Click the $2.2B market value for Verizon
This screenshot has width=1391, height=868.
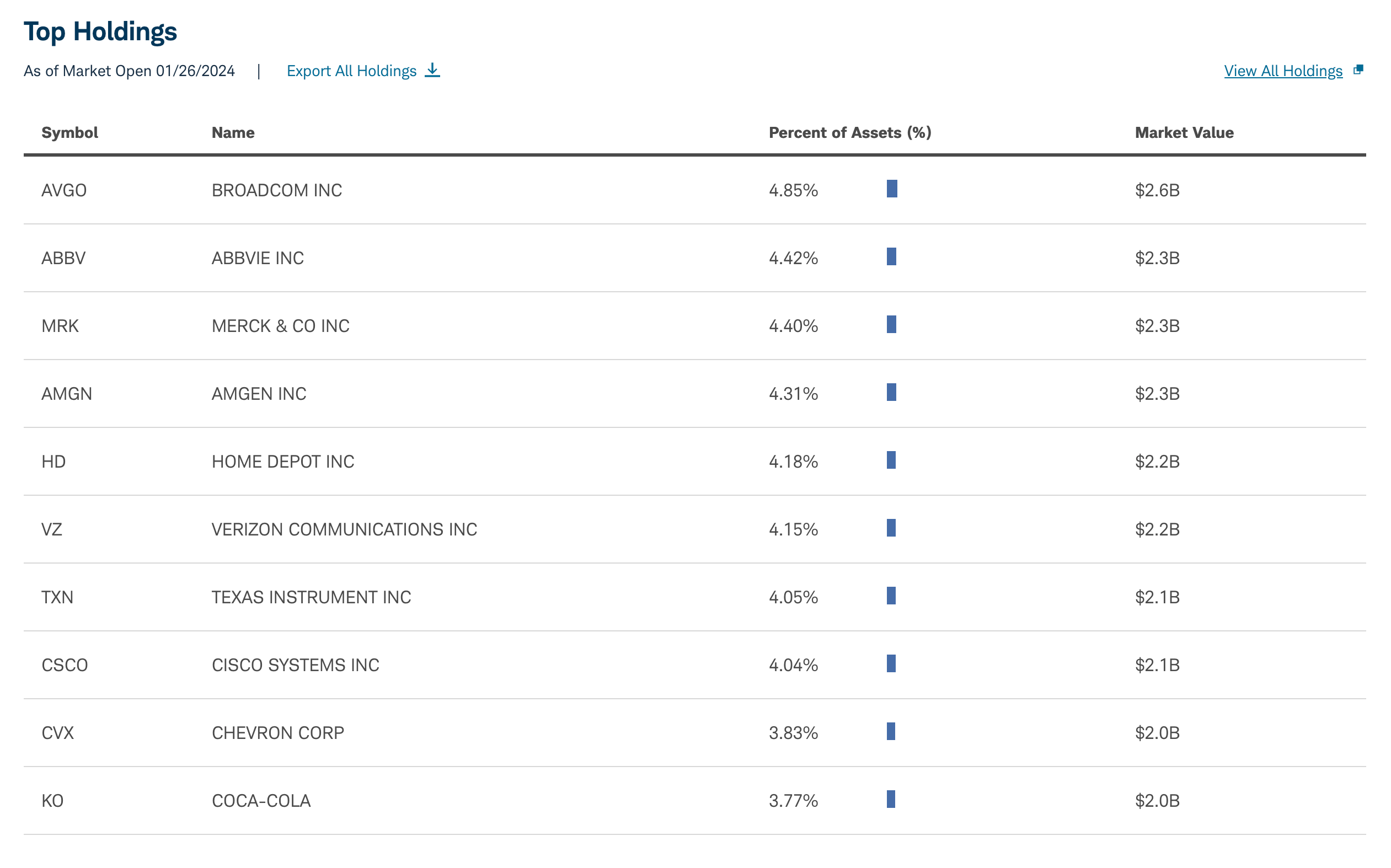click(x=1157, y=529)
